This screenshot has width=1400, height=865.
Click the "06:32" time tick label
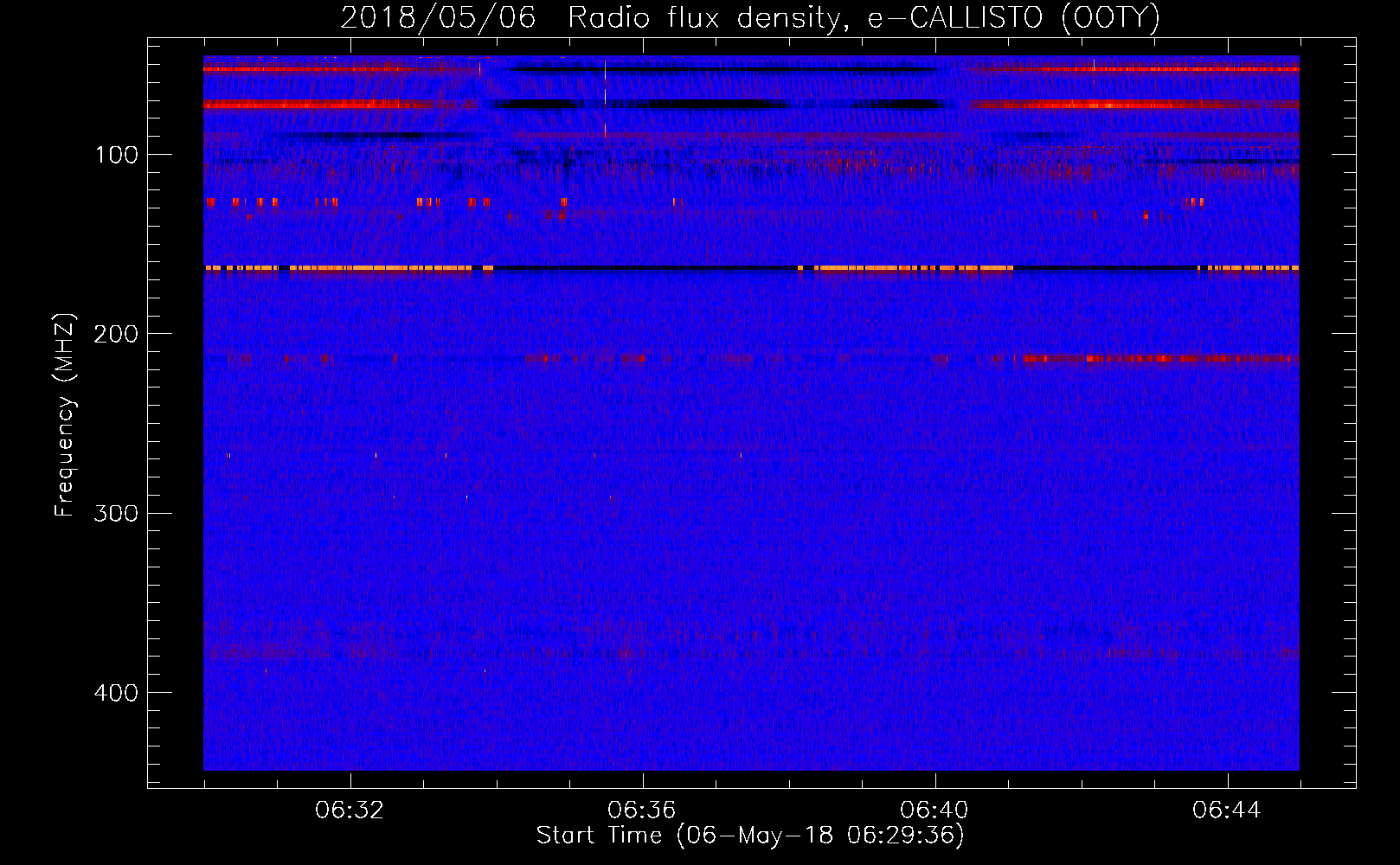(350, 810)
